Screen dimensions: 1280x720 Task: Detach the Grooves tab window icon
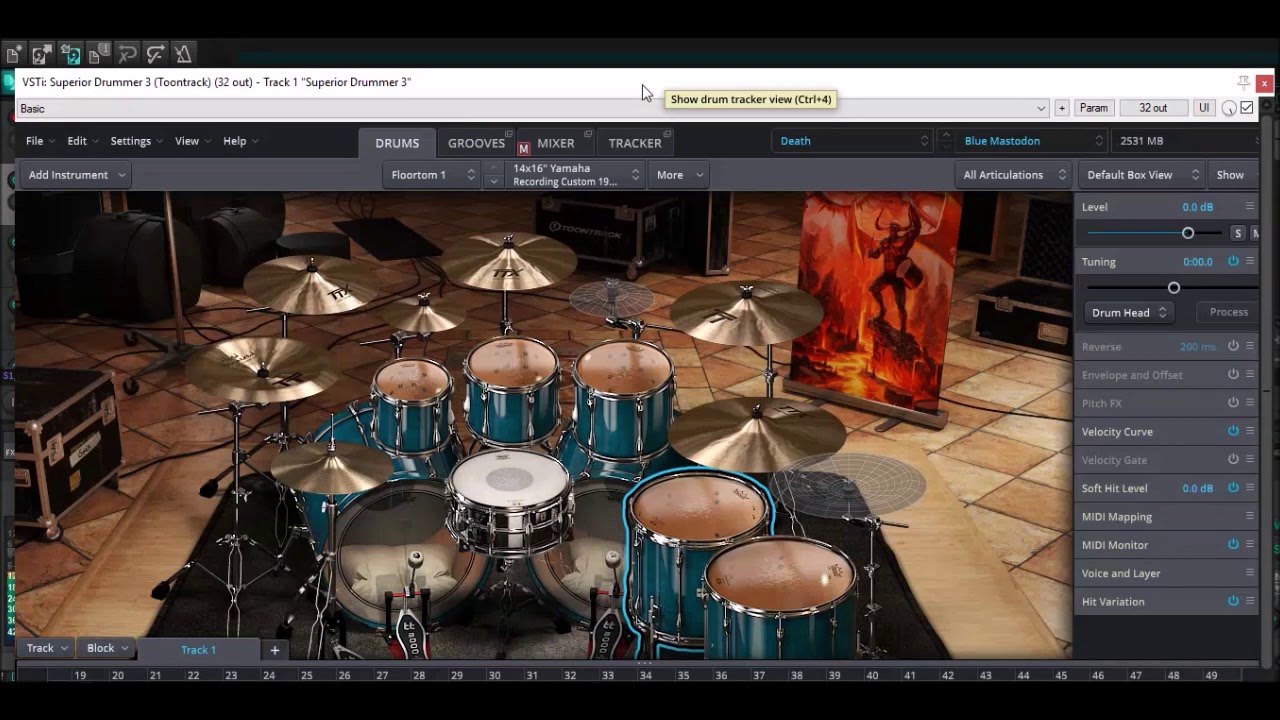pos(509,134)
